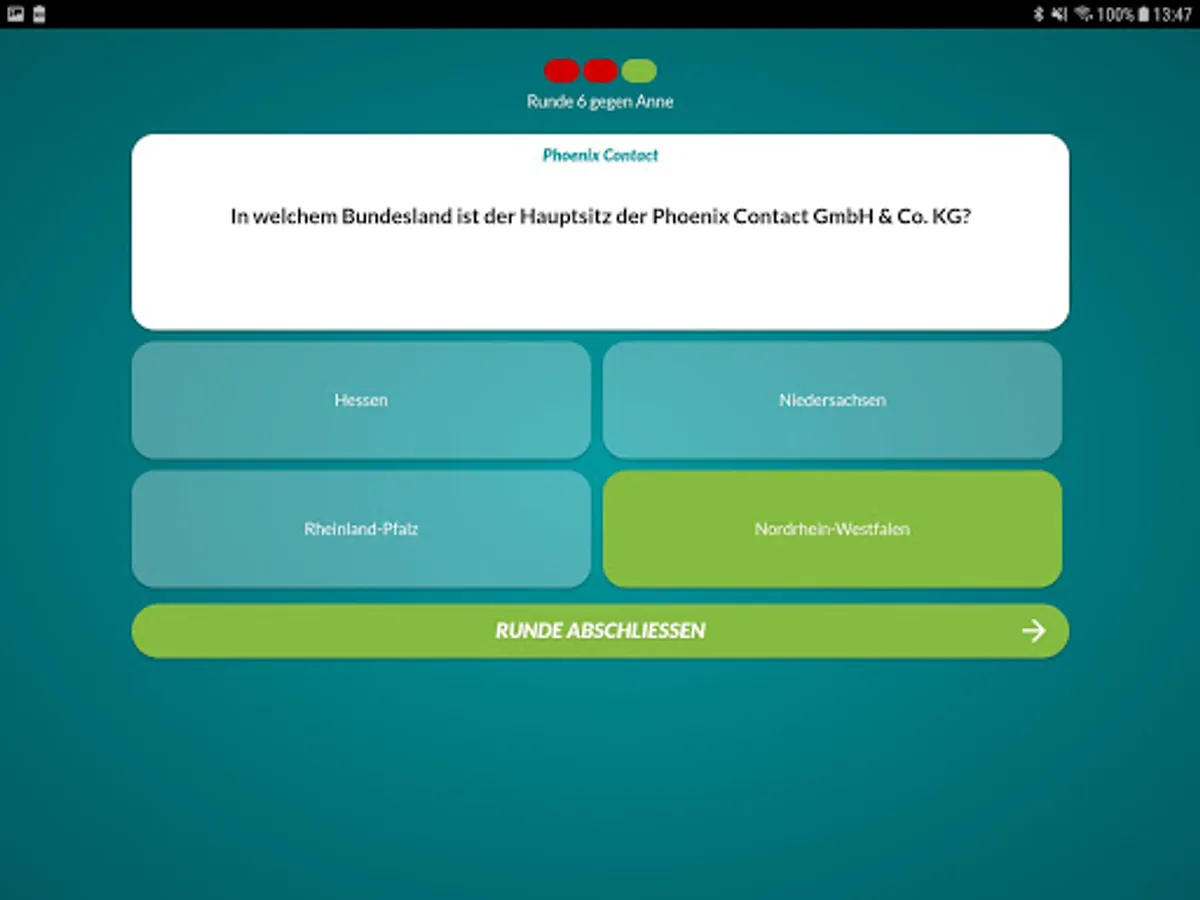Image resolution: width=1200 pixels, height=900 pixels.
Task: Click the SD card icon in status bar
Action: tap(39, 14)
